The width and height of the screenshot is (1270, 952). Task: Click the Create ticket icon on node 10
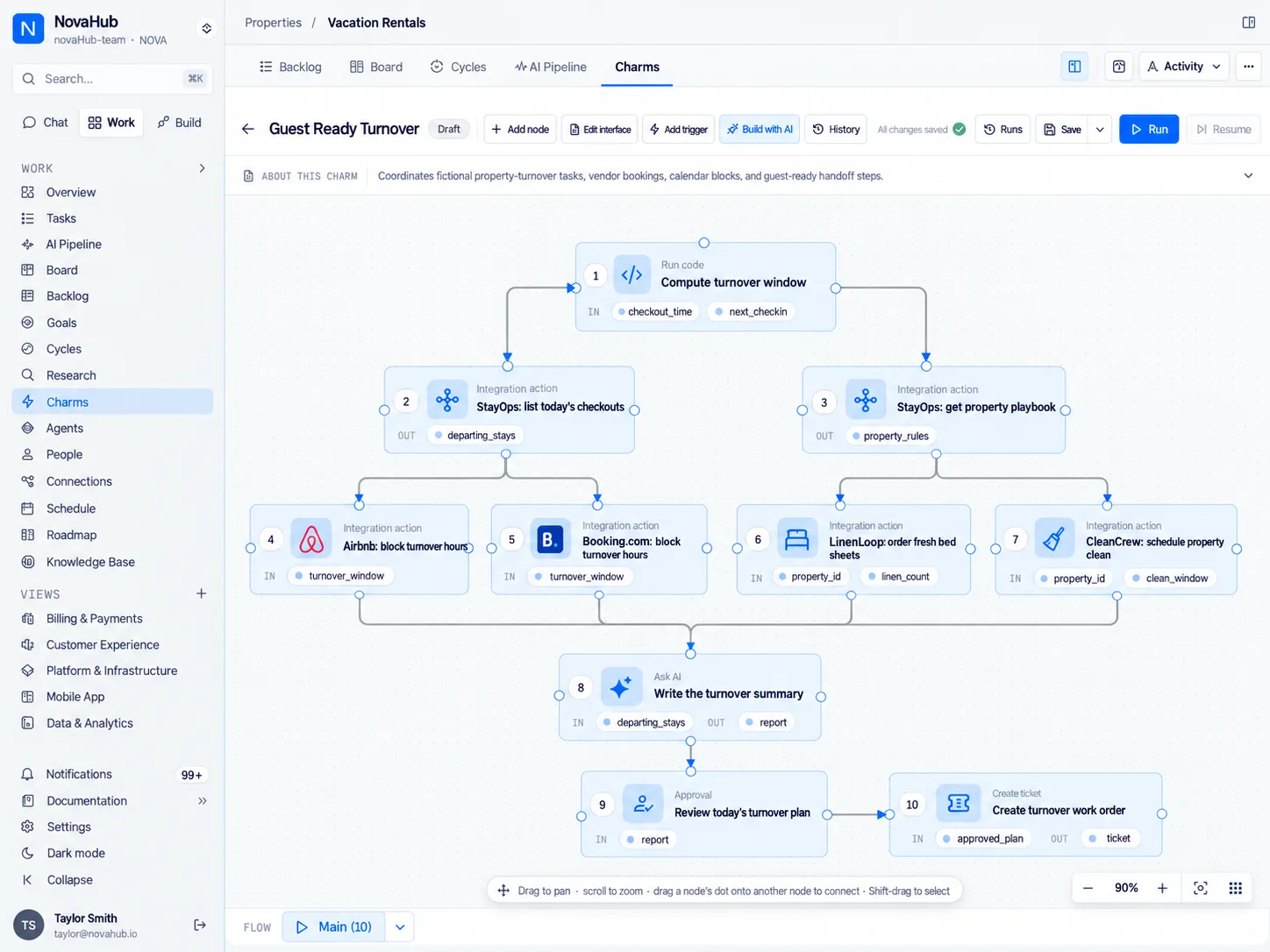[959, 803]
